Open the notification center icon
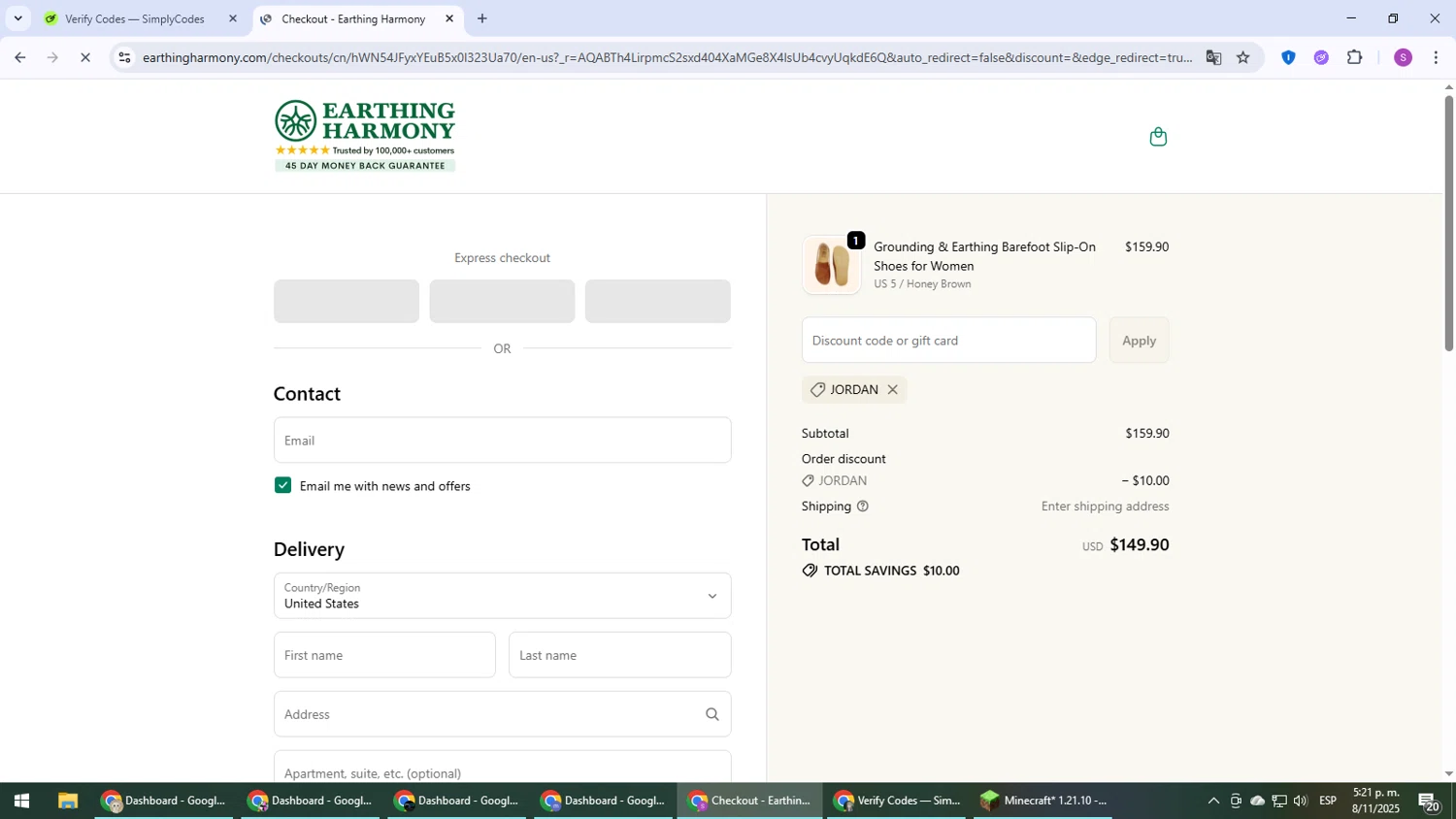The height and width of the screenshot is (819, 1456). [x=1428, y=802]
